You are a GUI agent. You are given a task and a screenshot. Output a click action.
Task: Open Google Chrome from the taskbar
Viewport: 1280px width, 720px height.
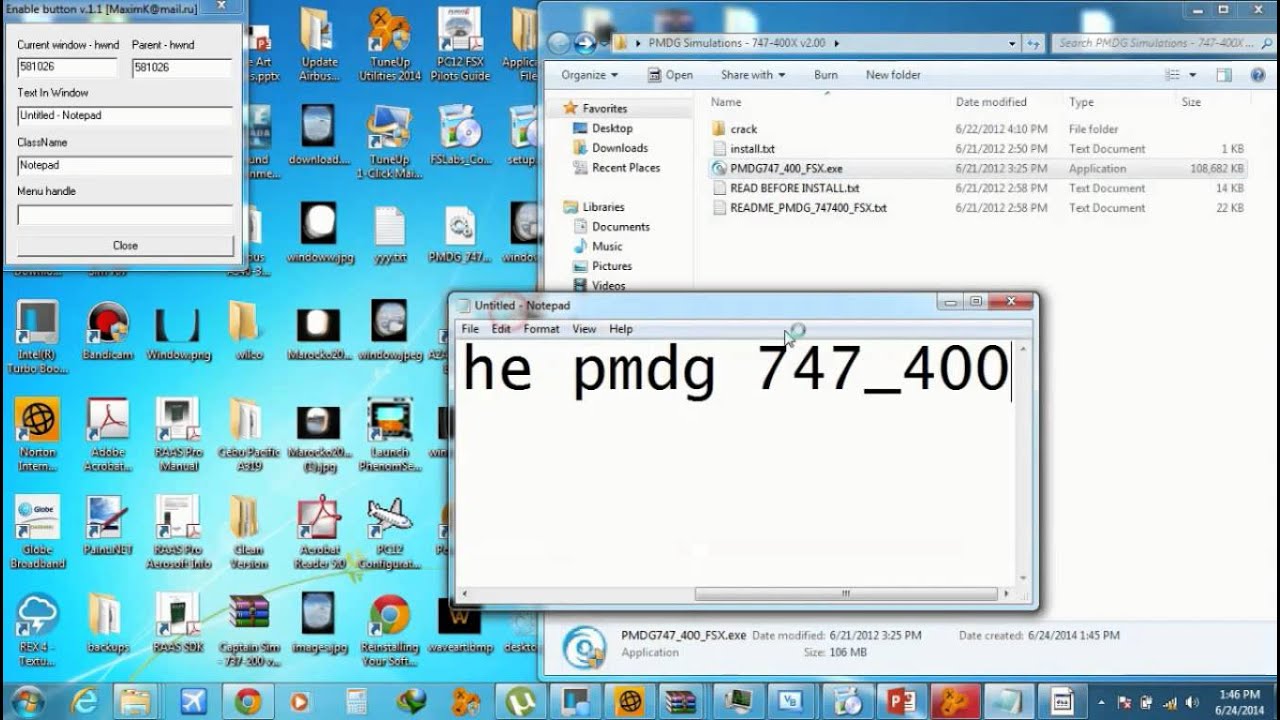pyautogui.click(x=247, y=701)
